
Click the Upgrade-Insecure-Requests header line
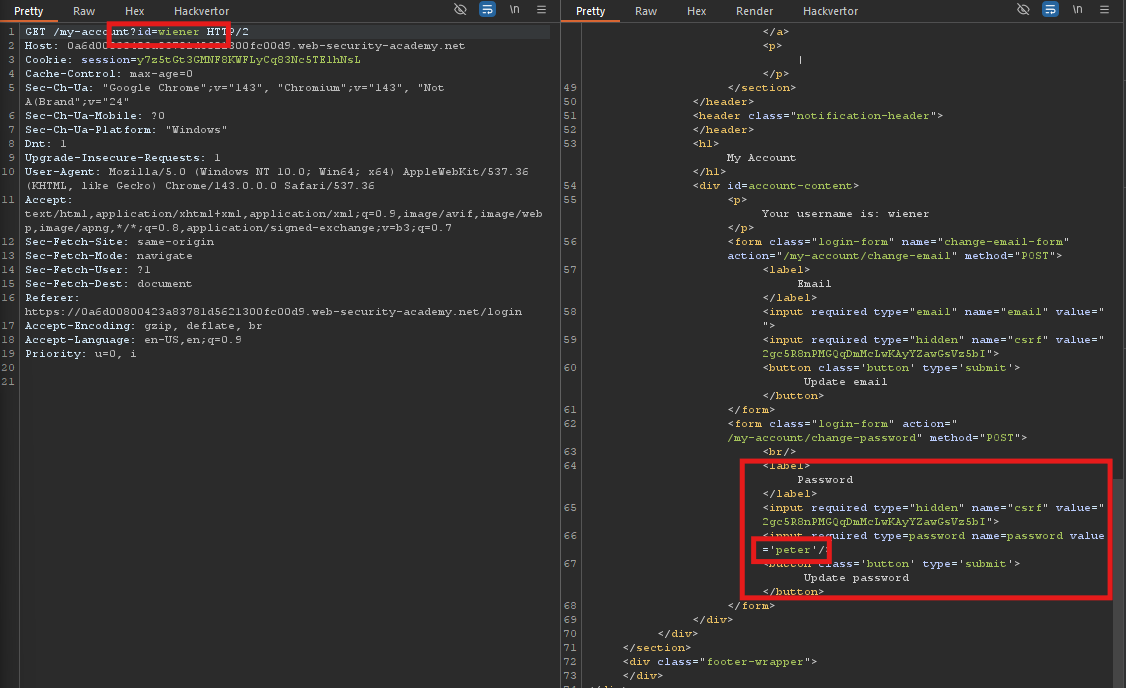pos(123,158)
